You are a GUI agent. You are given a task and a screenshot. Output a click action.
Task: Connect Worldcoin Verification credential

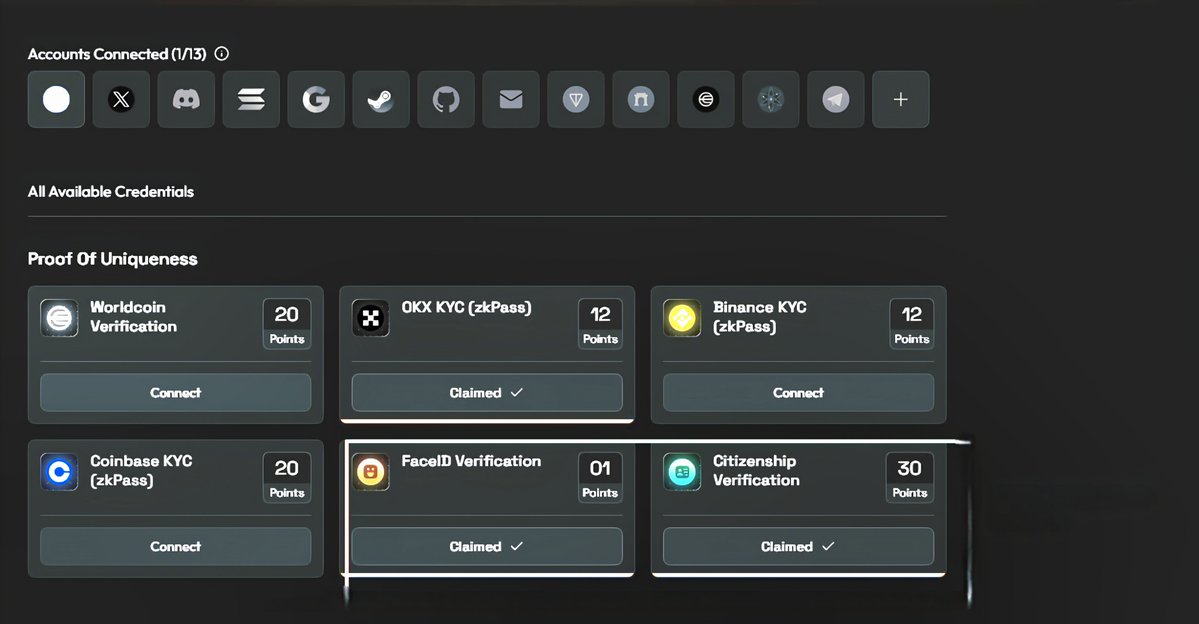click(176, 392)
